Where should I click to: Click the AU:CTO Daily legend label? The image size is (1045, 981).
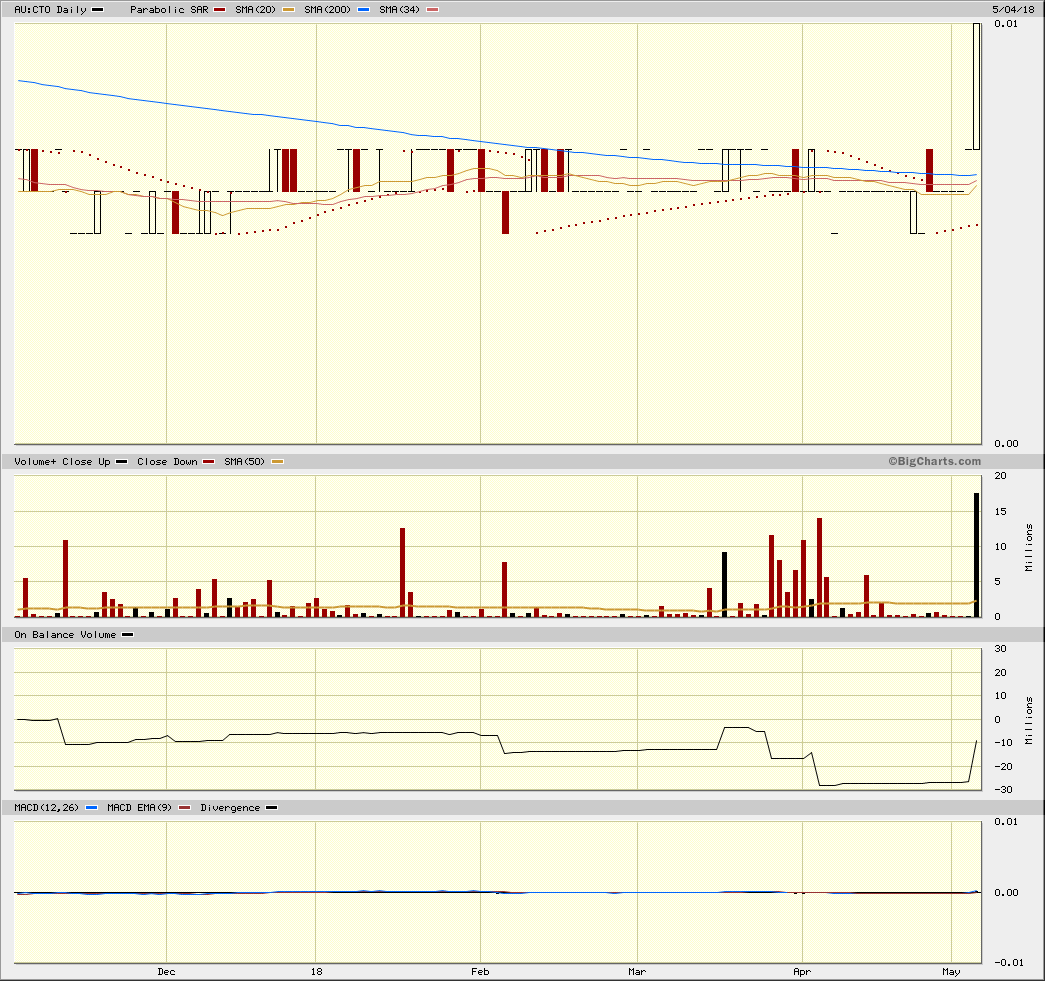(x=51, y=10)
